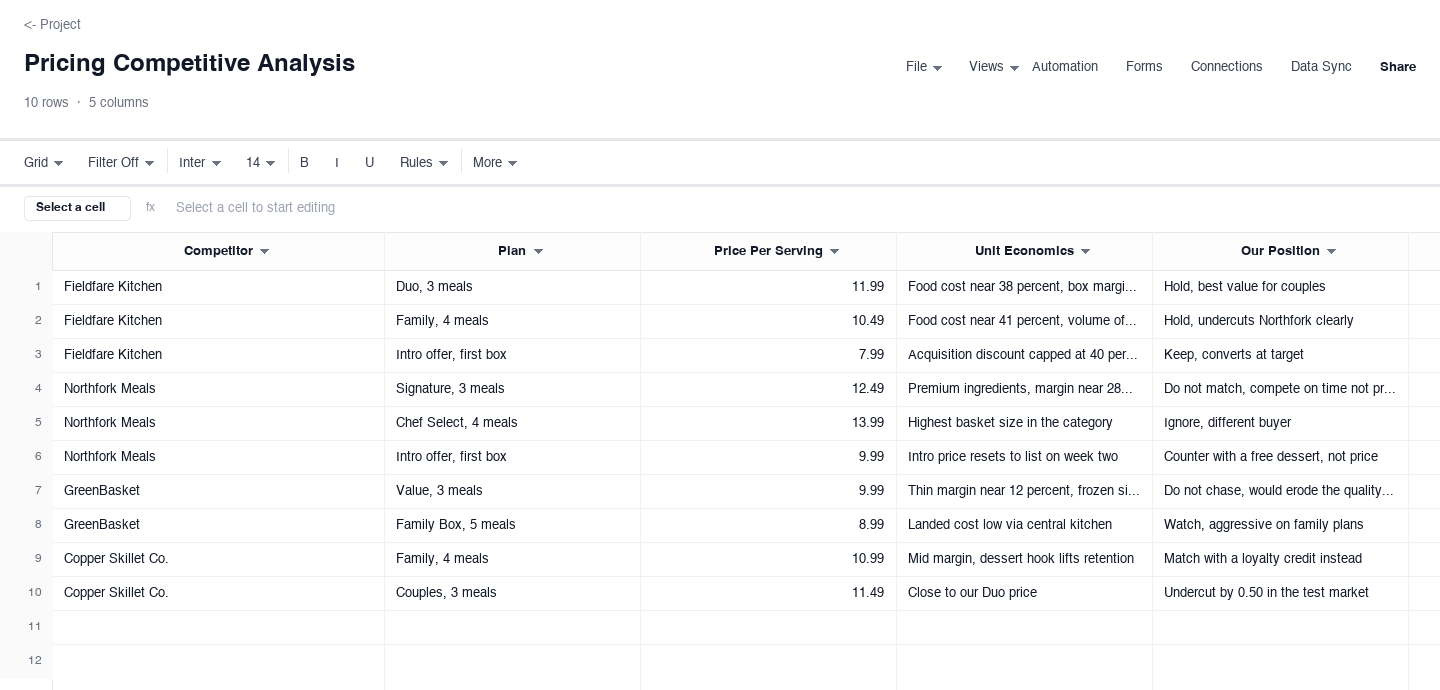1440x690 pixels.
Task: Select 'Hold, best value for couples' cell
Action: coord(1280,287)
